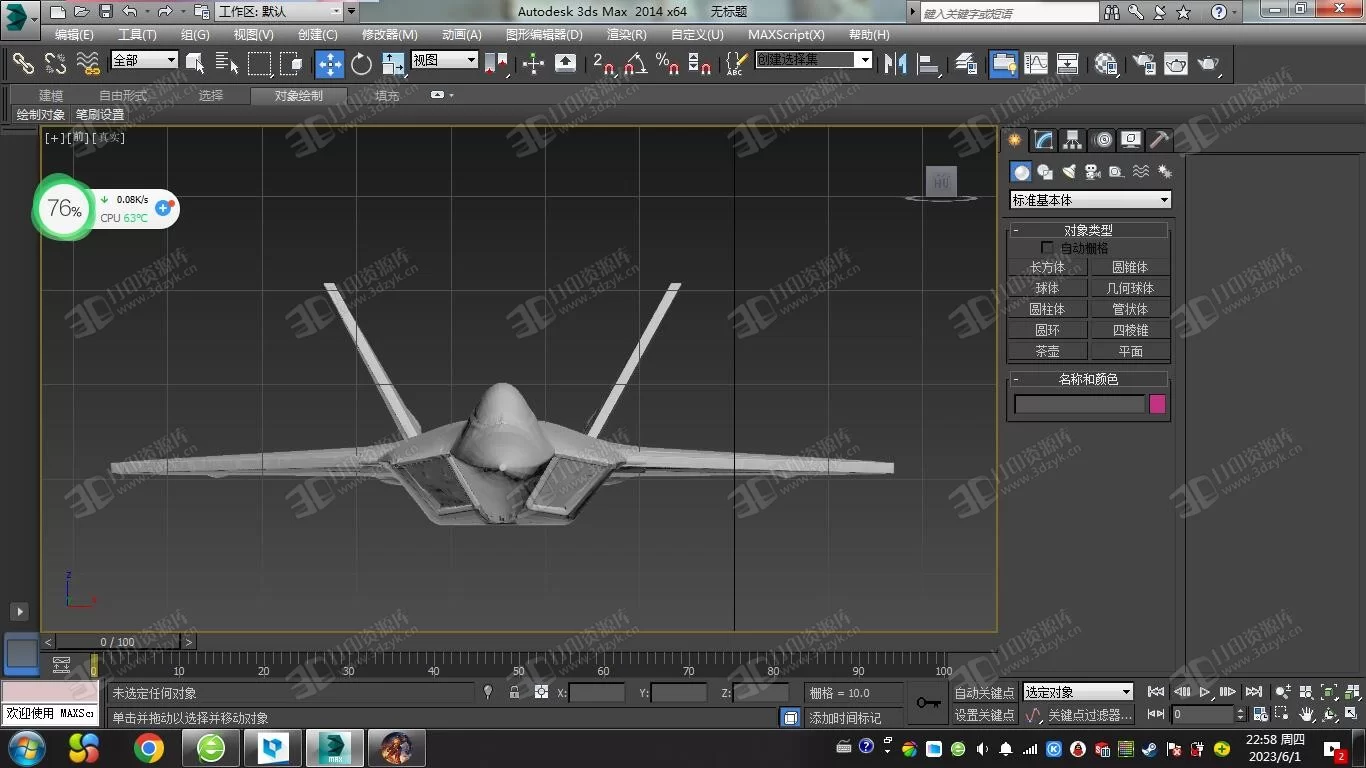Click the Render Production teapot icon
Screen dimensions: 1366x768
click(1209, 64)
